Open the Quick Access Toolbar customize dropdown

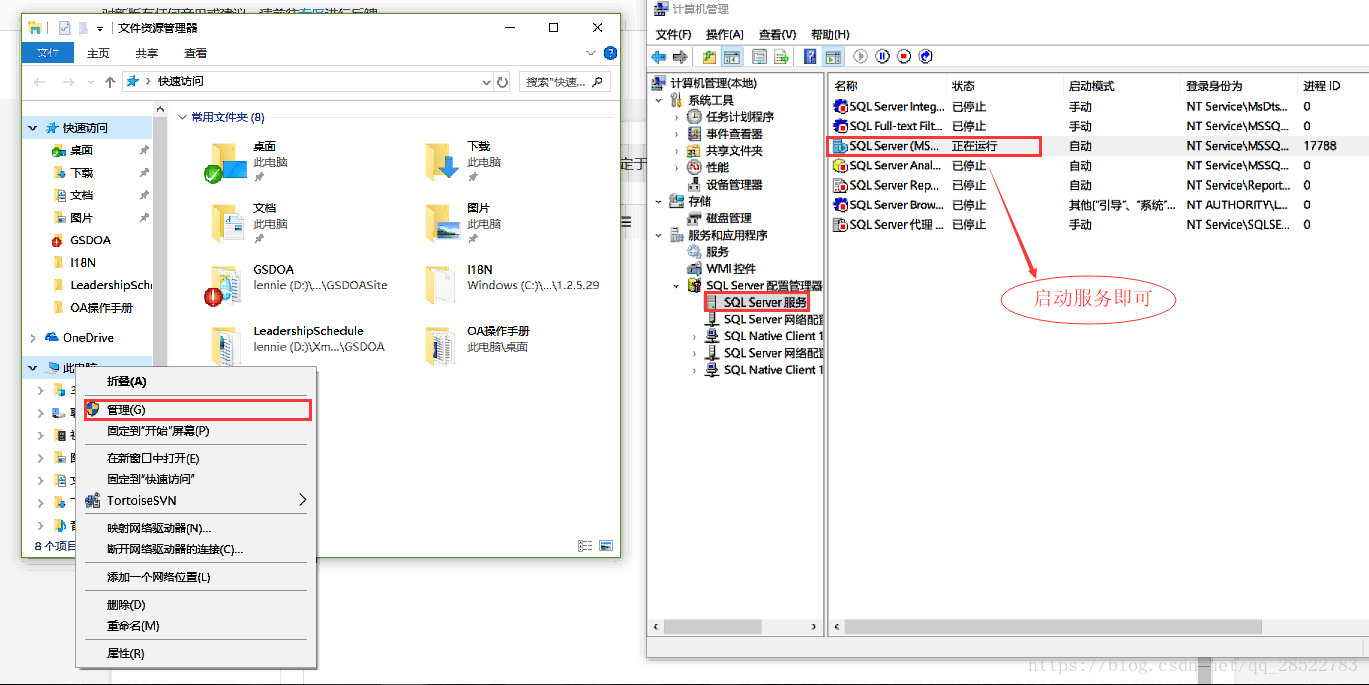[100, 28]
